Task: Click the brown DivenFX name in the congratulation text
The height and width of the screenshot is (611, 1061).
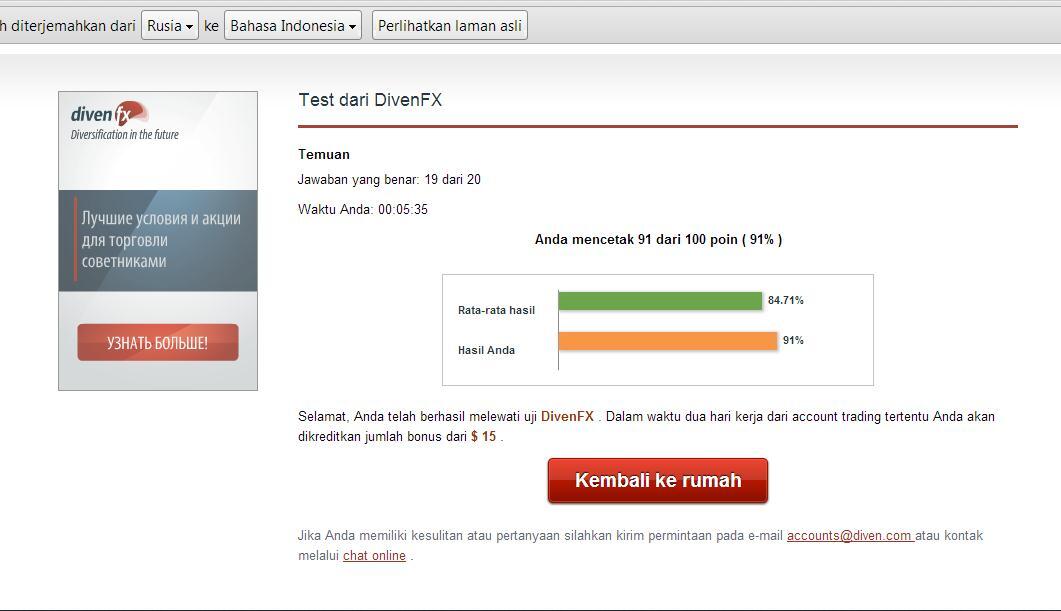Action: [x=567, y=417]
